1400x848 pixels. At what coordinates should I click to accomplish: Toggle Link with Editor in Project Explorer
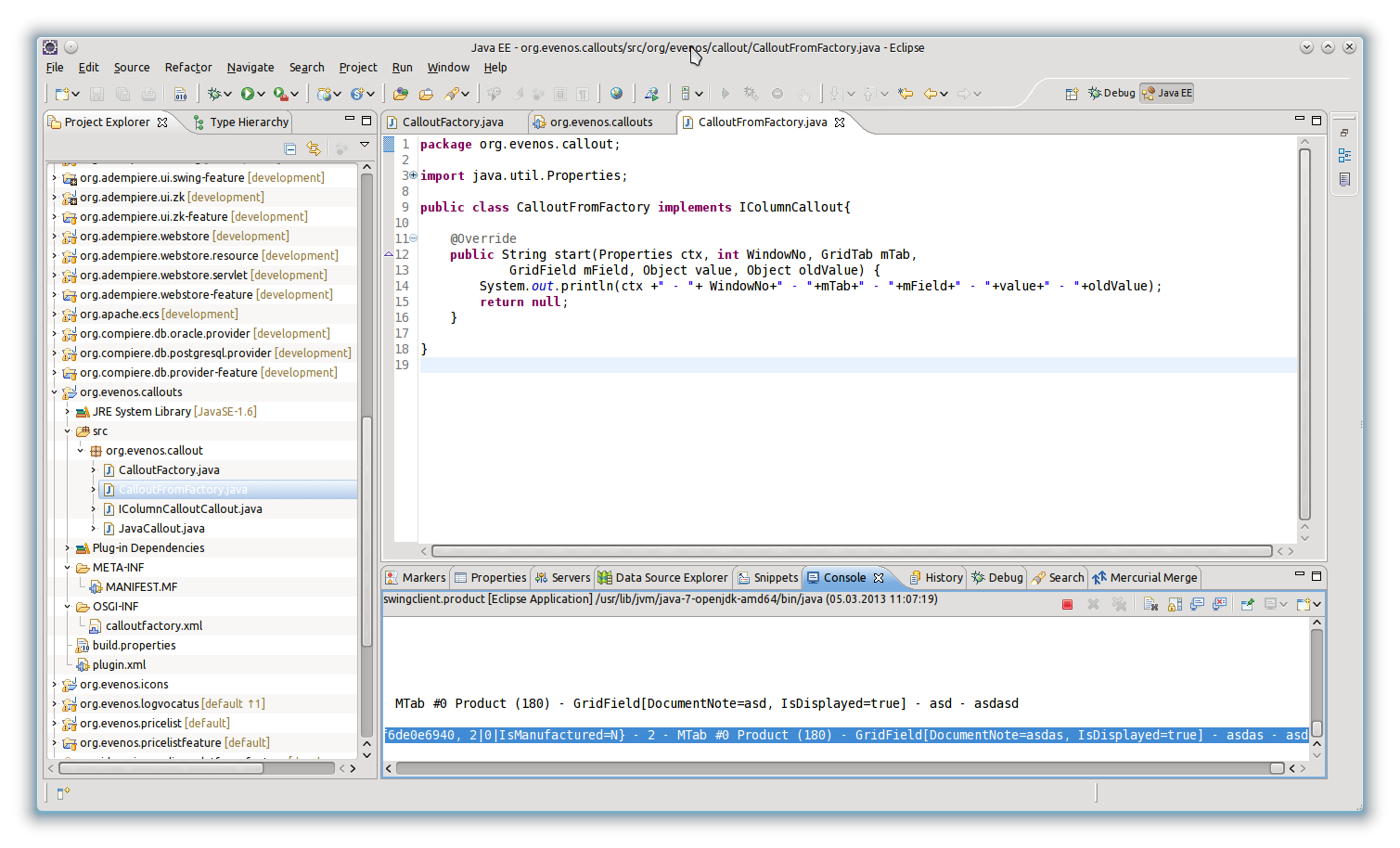314,148
